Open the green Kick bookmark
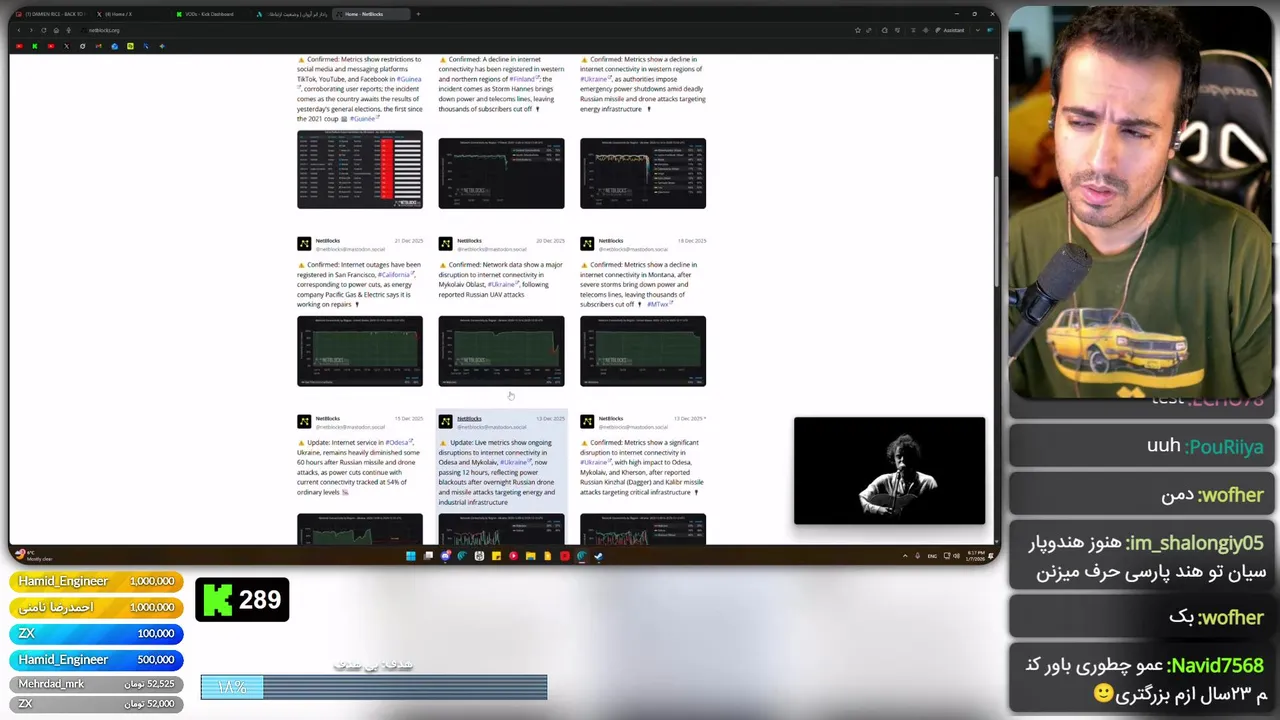 pos(35,46)
